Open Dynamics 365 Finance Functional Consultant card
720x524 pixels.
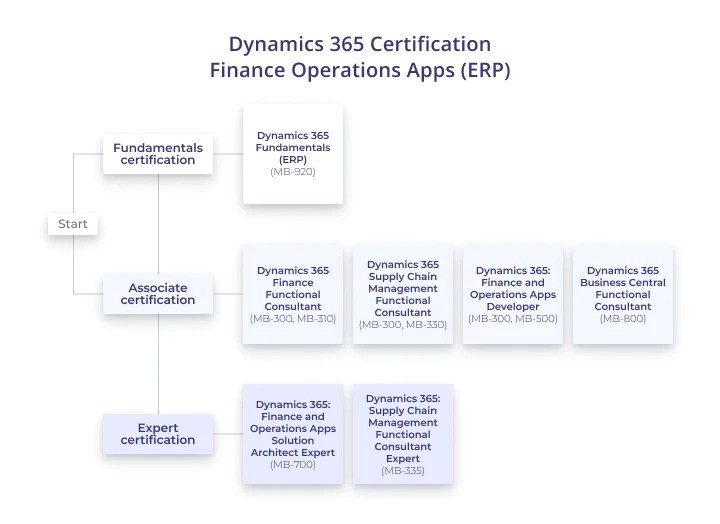click(293, 294)
